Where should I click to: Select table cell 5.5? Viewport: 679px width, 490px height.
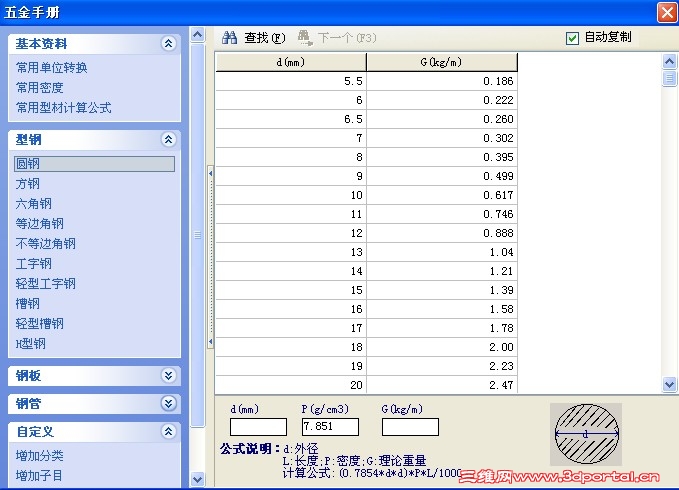tap(291, 81)
